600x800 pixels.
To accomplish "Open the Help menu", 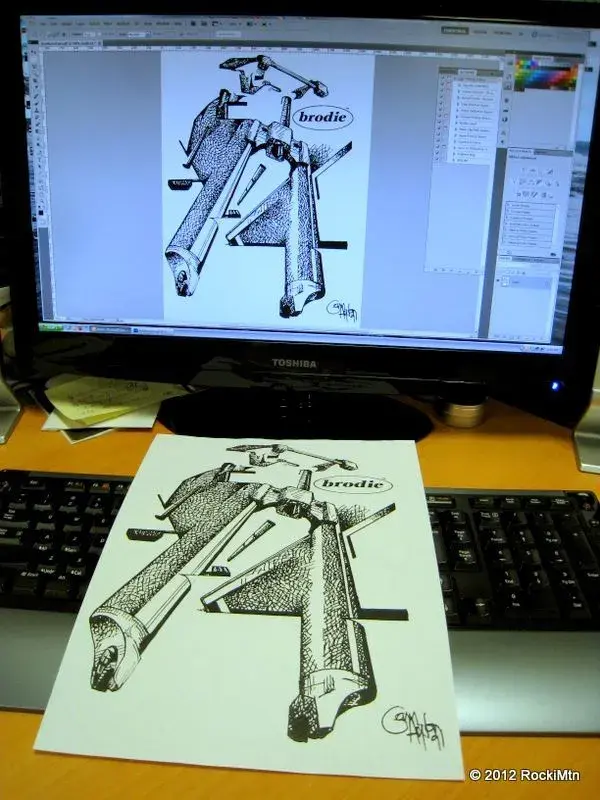I will coord(178,24).
